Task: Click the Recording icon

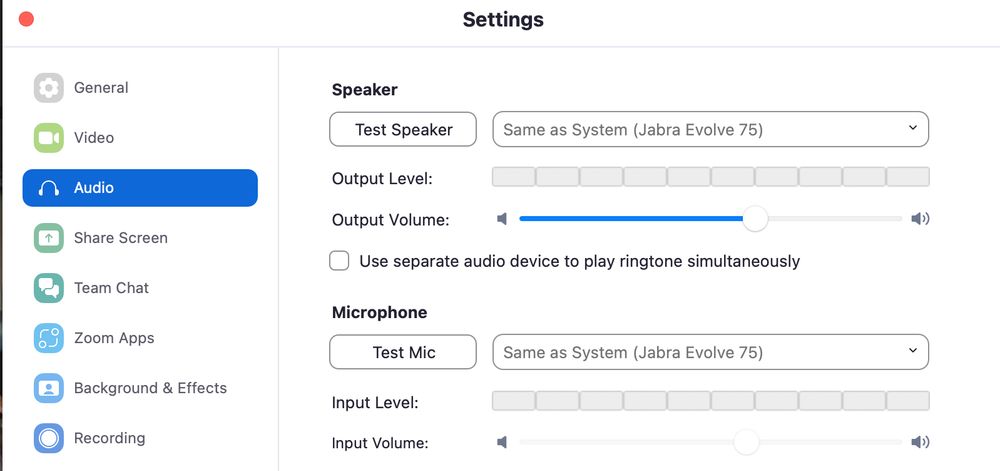Action: point(48,438)
